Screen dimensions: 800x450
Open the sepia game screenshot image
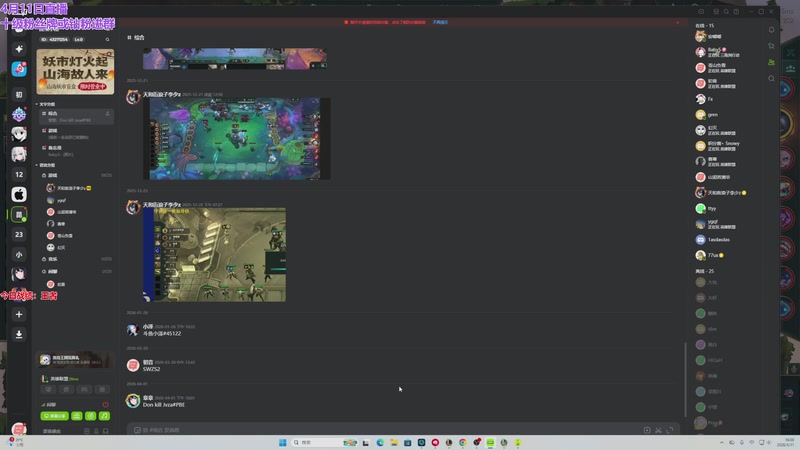coord(214,255)
